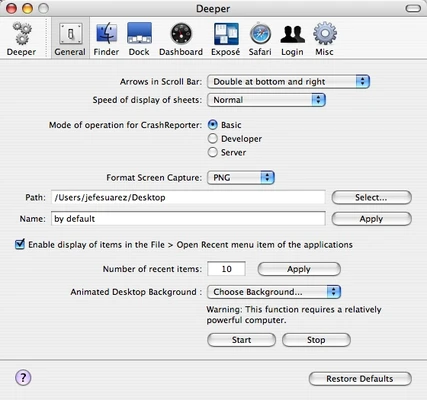427x400 pixels.
Task: Select Basic CrashReporter mode
Action: pyautogui.click(x=213, y=125)
